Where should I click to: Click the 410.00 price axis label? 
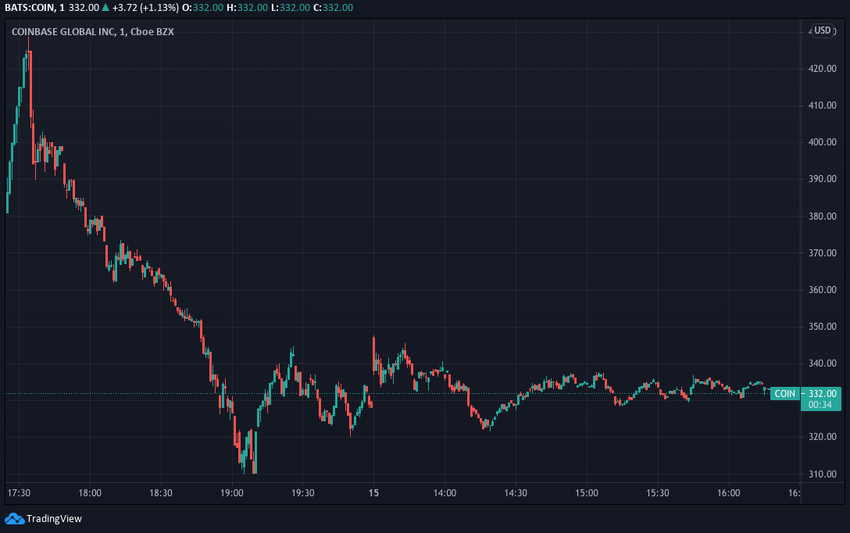[x=822, y=105]
